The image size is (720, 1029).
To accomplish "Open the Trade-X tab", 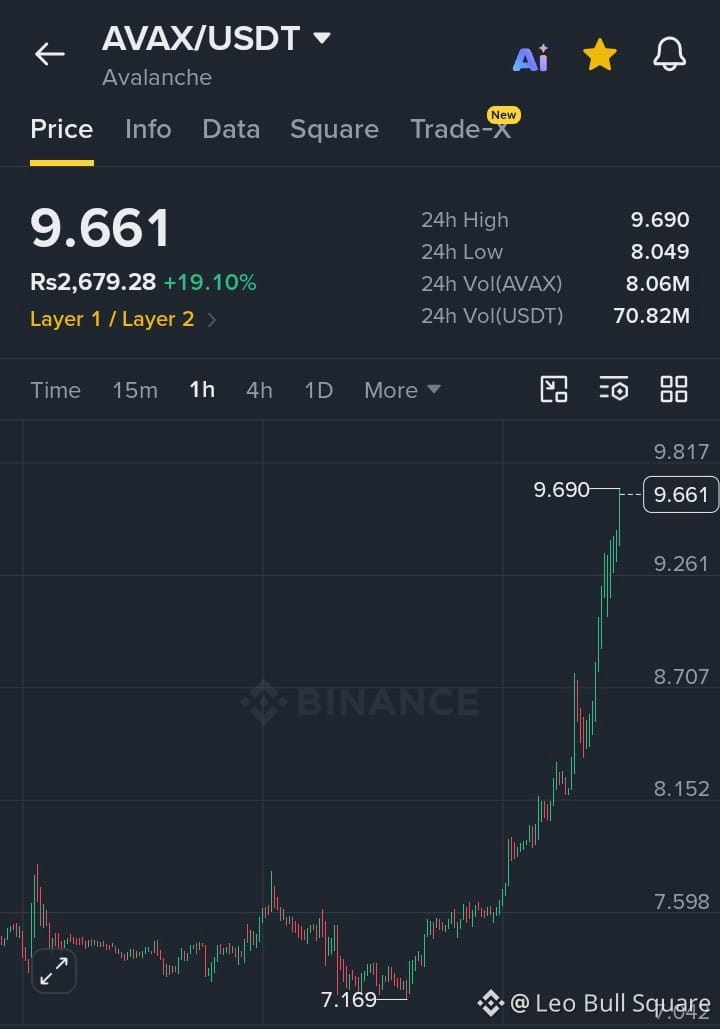I will pyautogui.click(x=461, y=129).
